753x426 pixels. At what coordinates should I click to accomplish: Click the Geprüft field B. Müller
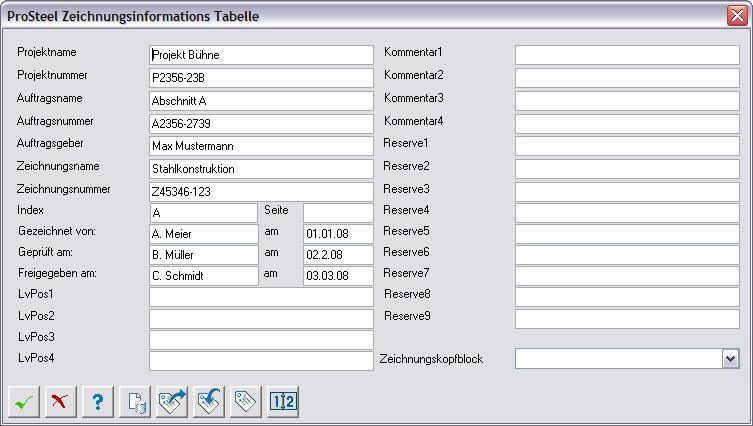tap(204, 255)
